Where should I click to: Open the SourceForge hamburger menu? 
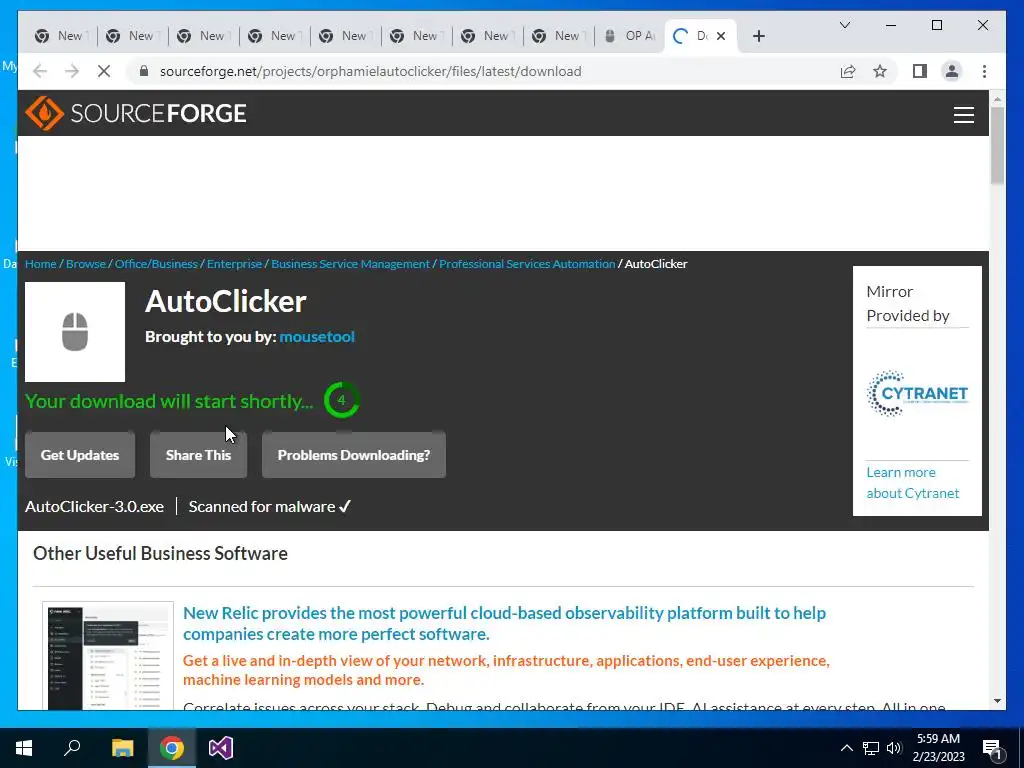[963, 115]
